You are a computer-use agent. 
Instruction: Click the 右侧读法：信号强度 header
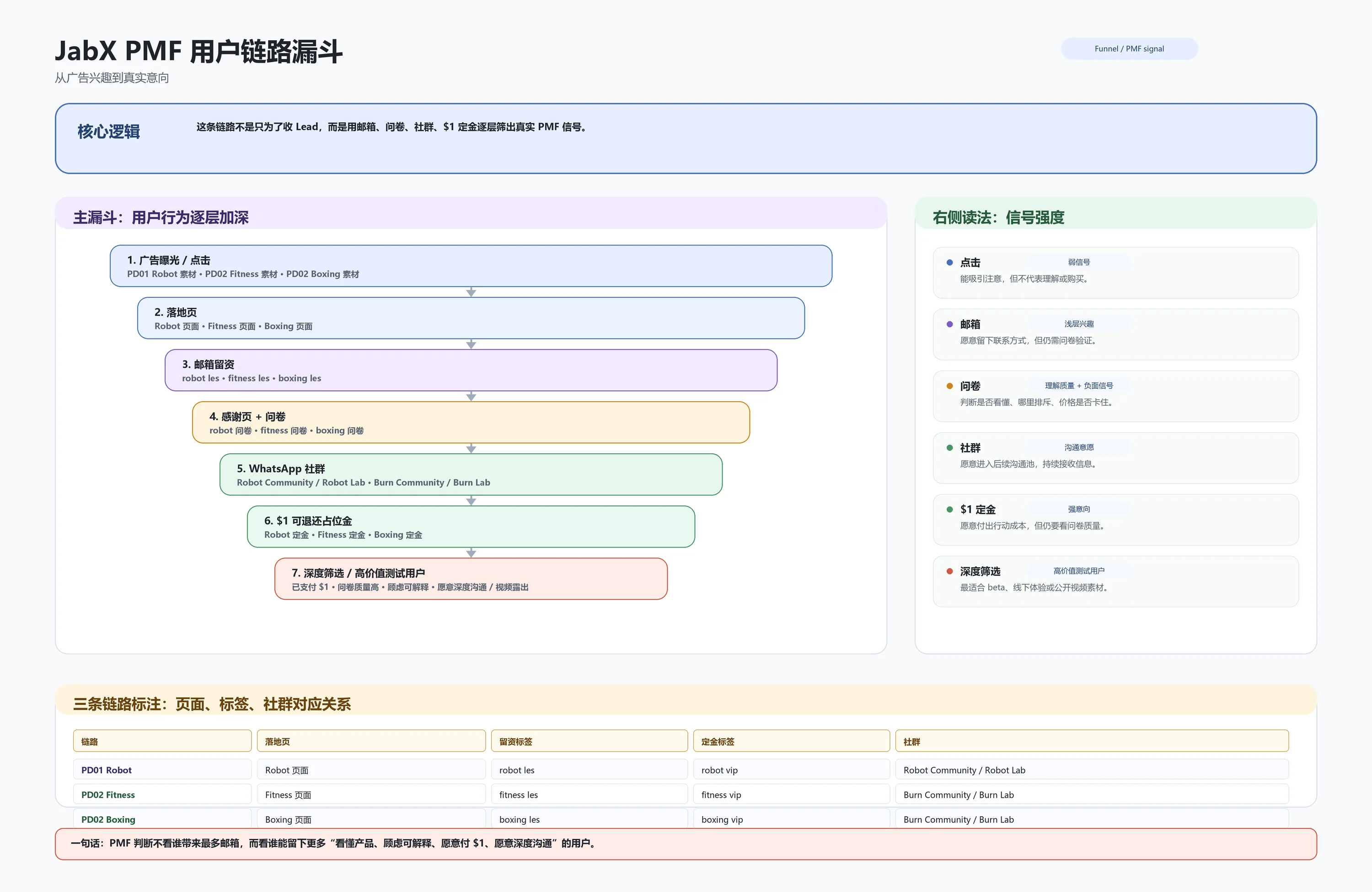point(1115,213)
